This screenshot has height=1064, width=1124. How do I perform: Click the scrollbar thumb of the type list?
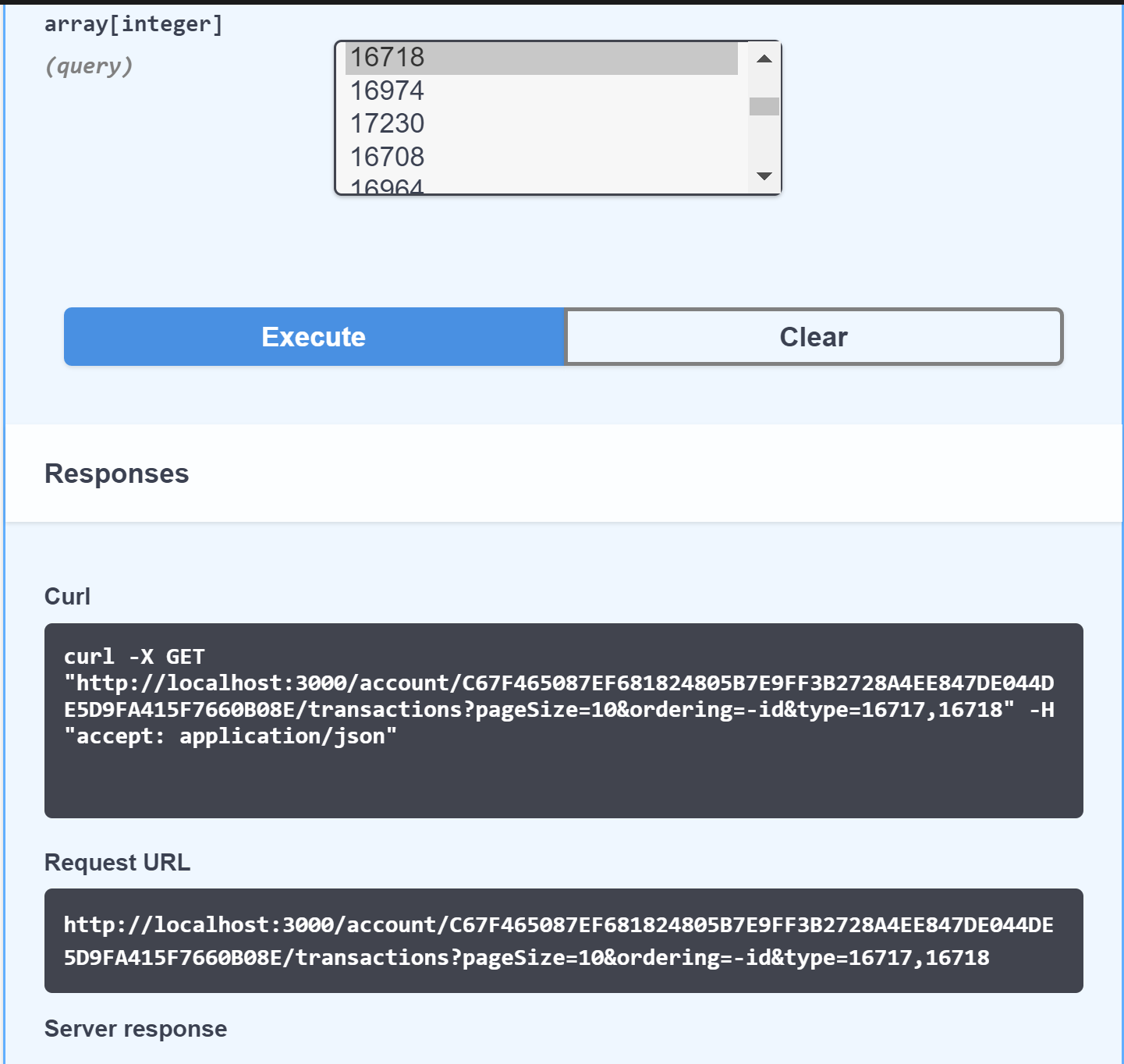click(x=764, y=106)
